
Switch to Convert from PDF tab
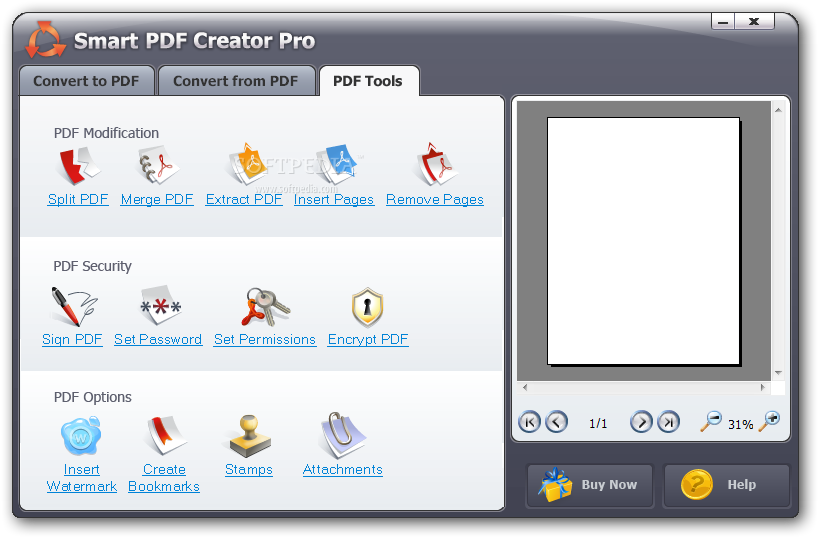point(236,81)
